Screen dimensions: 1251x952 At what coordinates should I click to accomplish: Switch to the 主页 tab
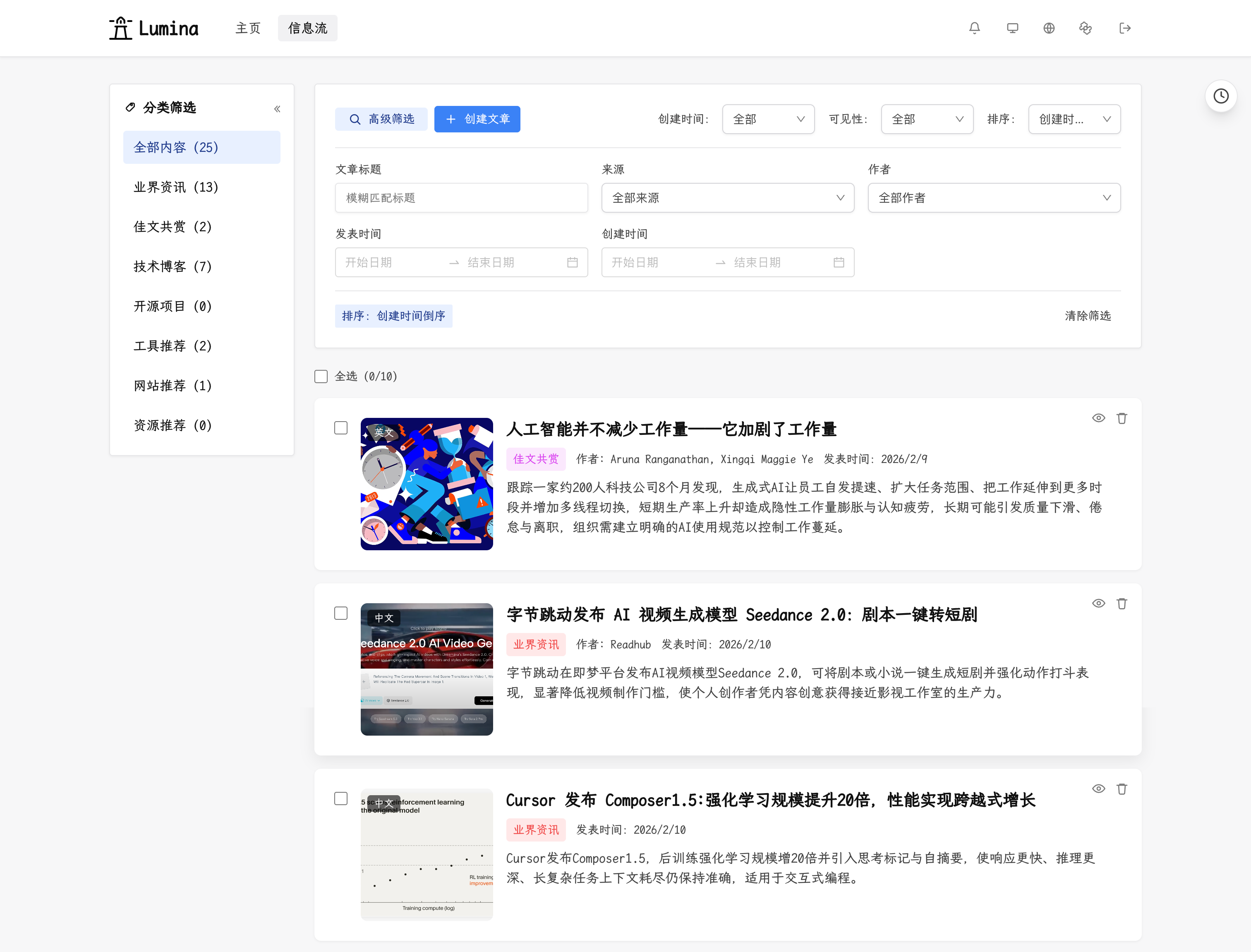point(247,28)
